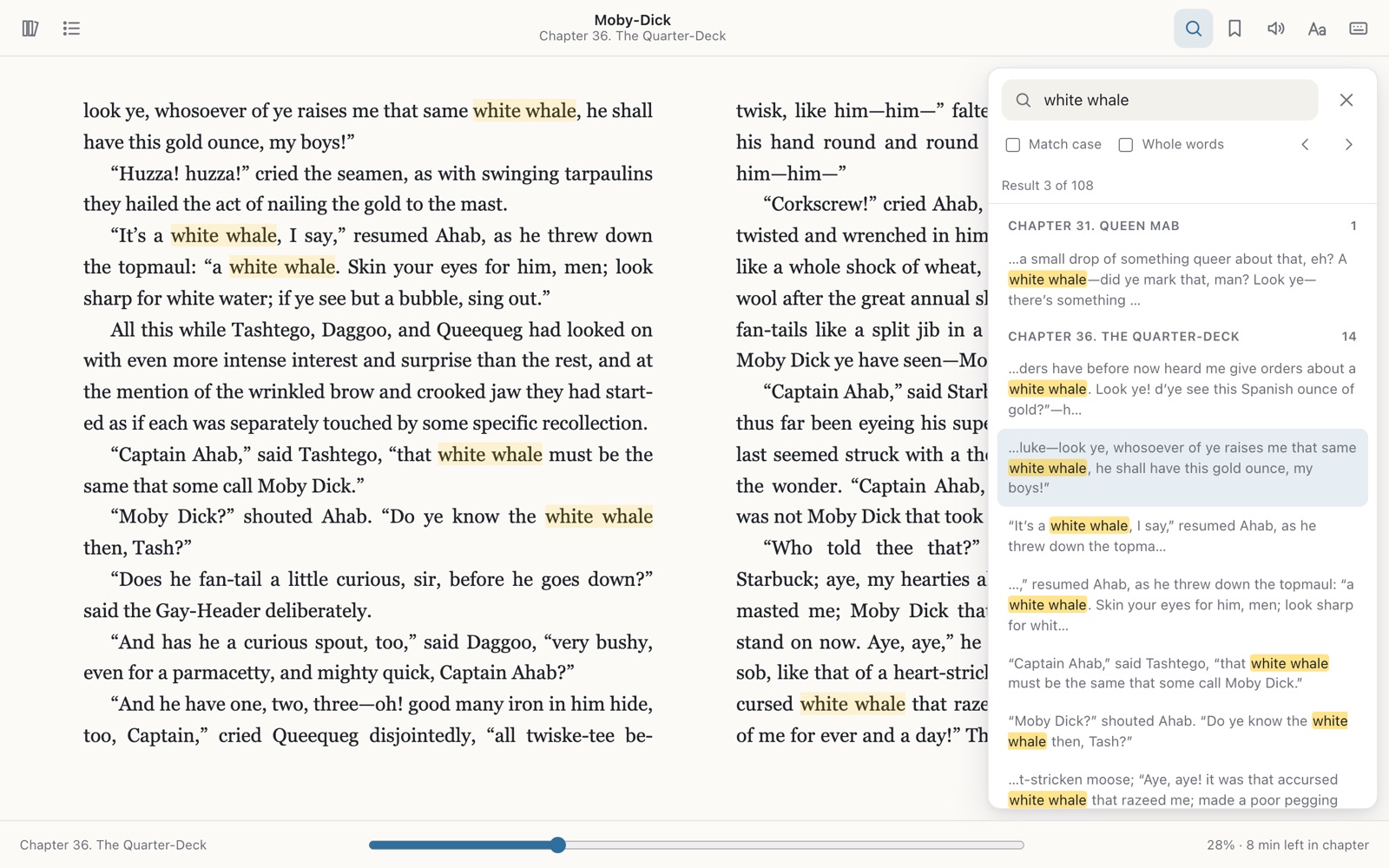The width and height of the screenshot is (1389, 868).
Task: Select the 'raises me that same white whale' result
Action: pyautogui.click(x=1182, y=468)
